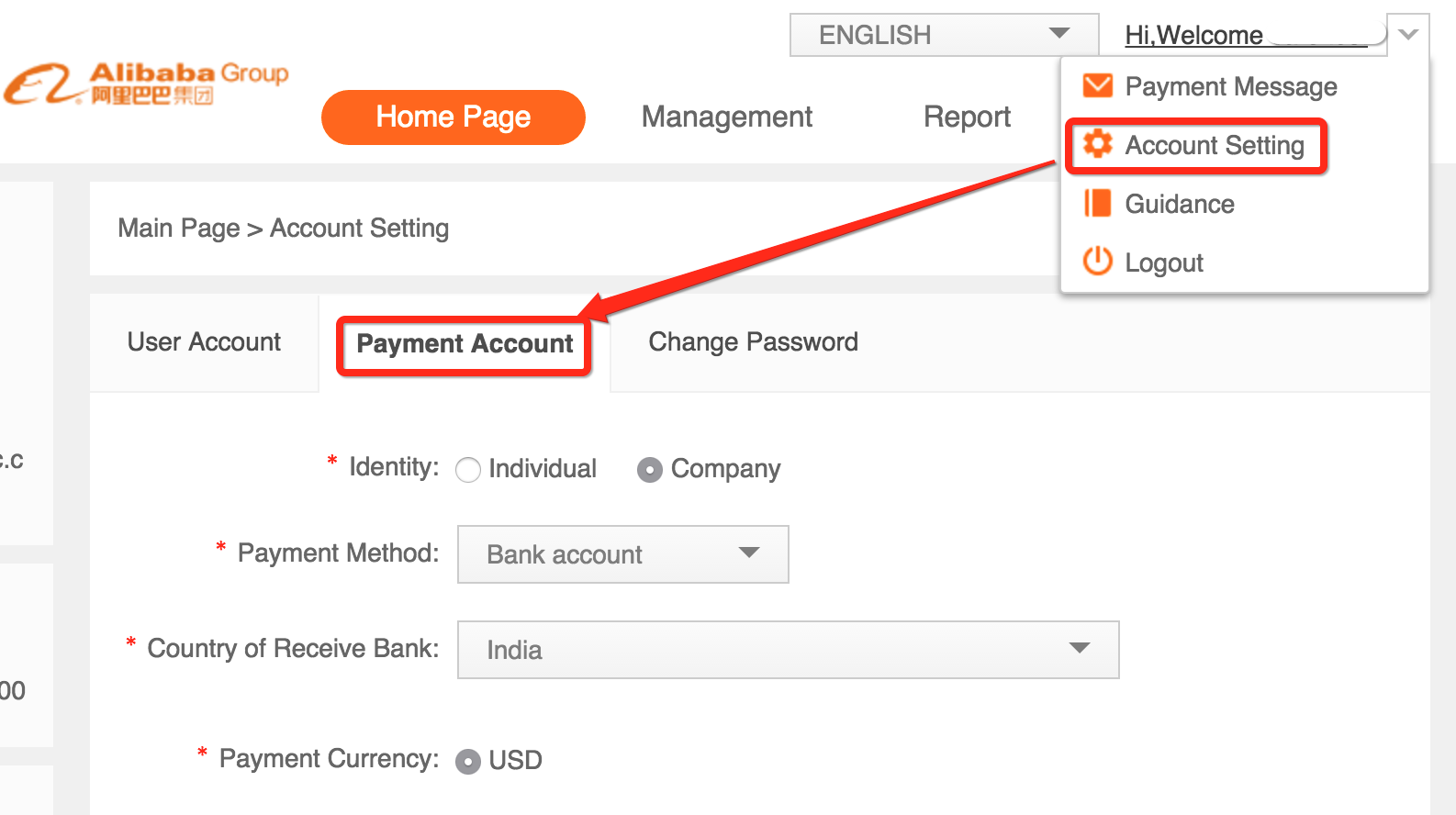1456x815 pixels.
Task: Open the ENGLISH language dropdown
Action: 944,35
